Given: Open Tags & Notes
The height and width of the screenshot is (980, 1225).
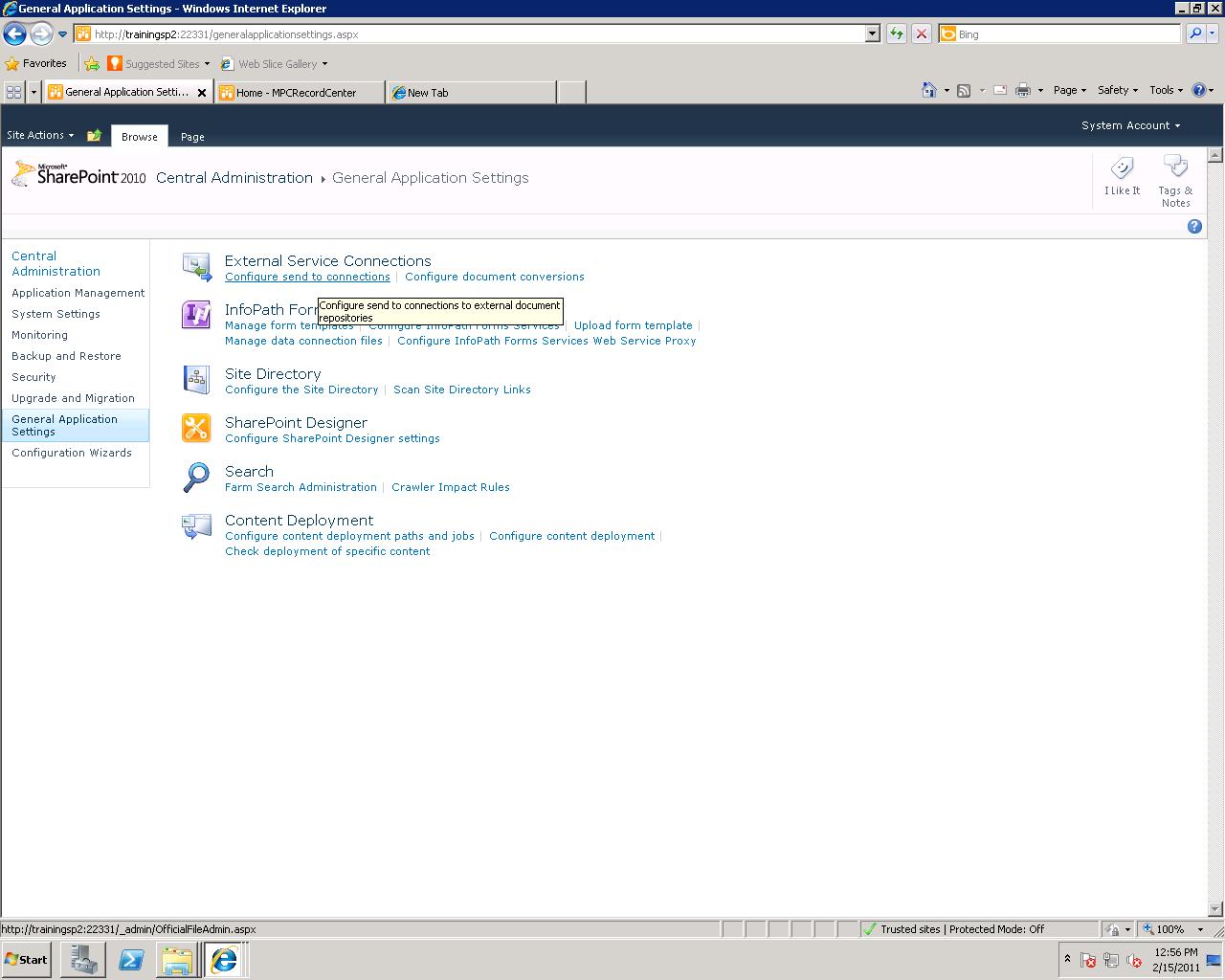Looking at the screenshot, I should (x=1175, y=181).
